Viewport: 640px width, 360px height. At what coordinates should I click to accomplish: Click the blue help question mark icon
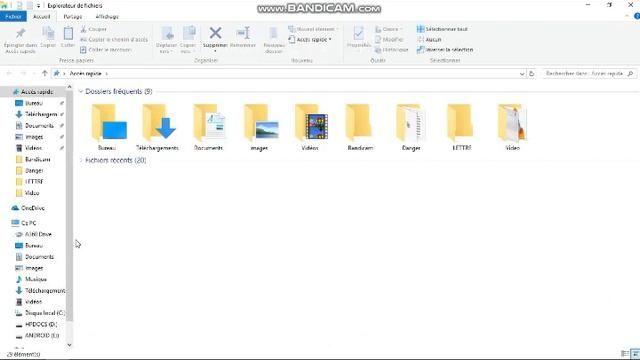pyautogui.click(x=637, y=16)
